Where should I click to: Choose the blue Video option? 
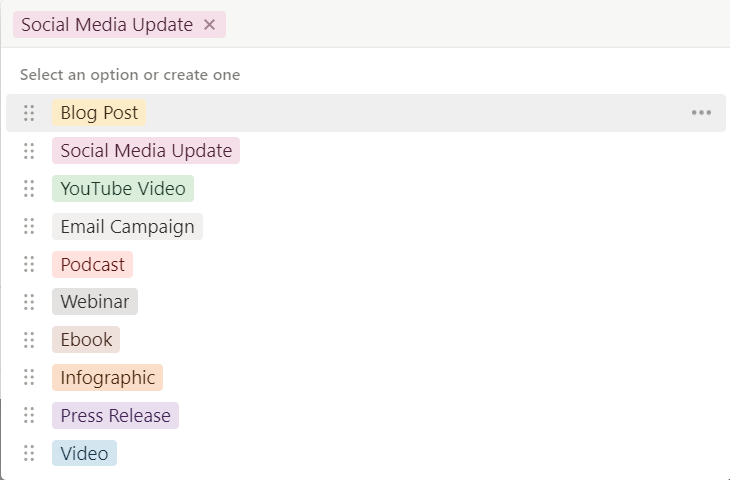coord(84,453)
